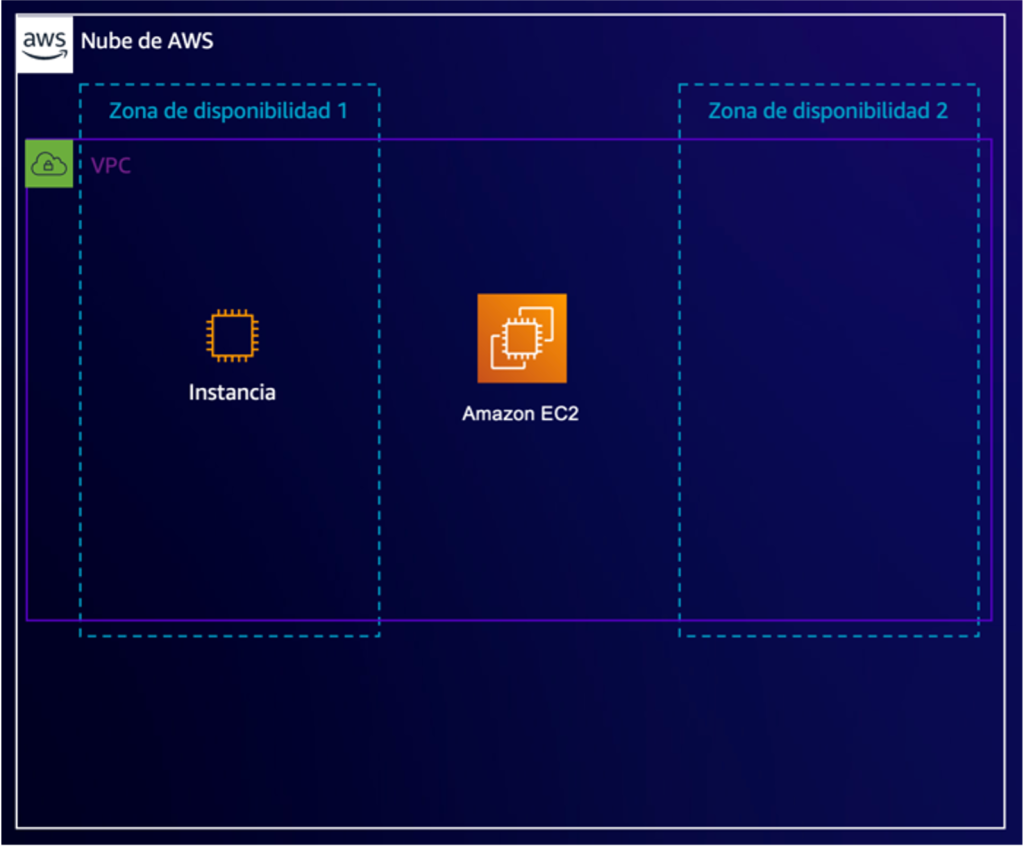The height and width of the screenshot is (848, 1024).
Task: Click the orange Instancia chip icon
Action: point(232,335)
